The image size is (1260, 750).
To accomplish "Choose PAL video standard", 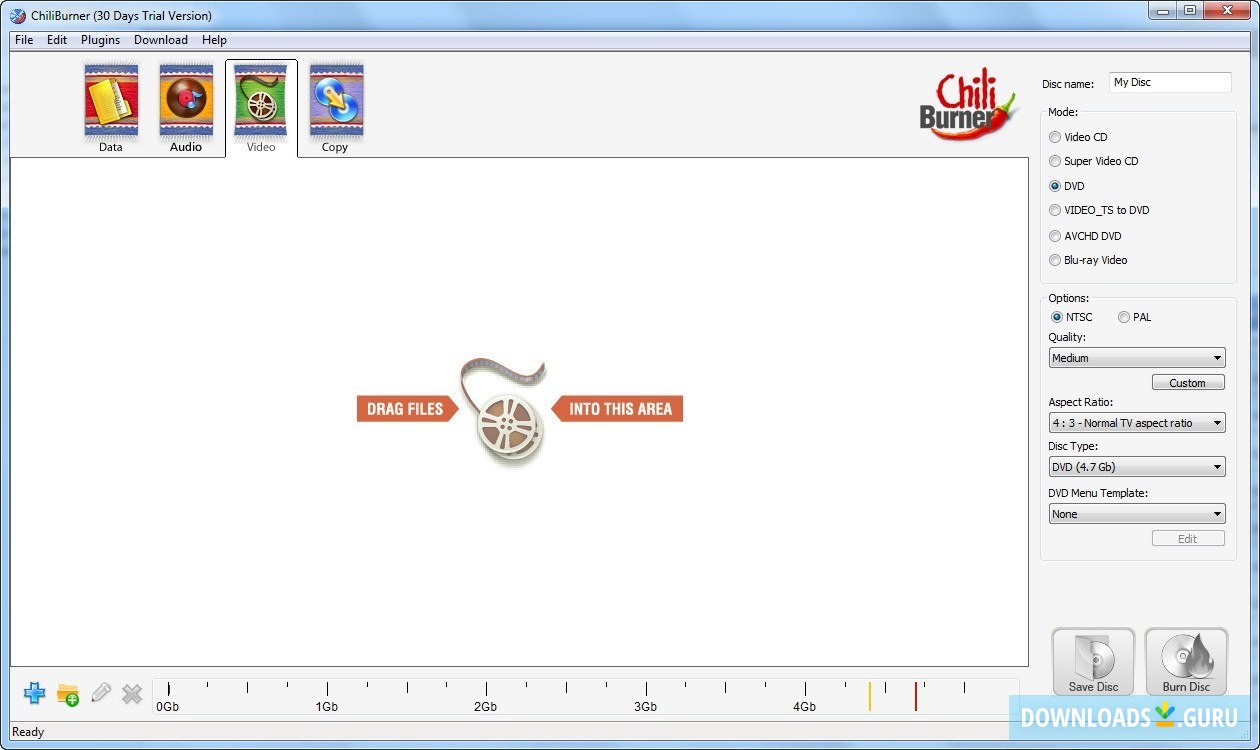I will coord(1134,317).
